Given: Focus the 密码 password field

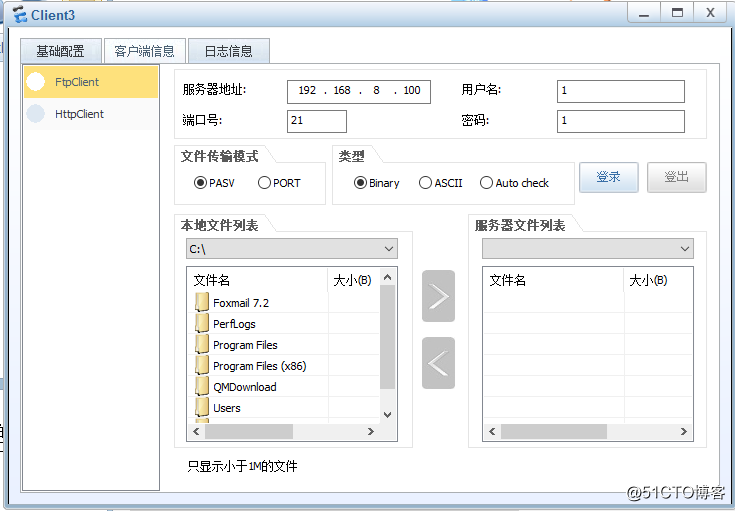Looking at the screenshot, I should (621, 121).
